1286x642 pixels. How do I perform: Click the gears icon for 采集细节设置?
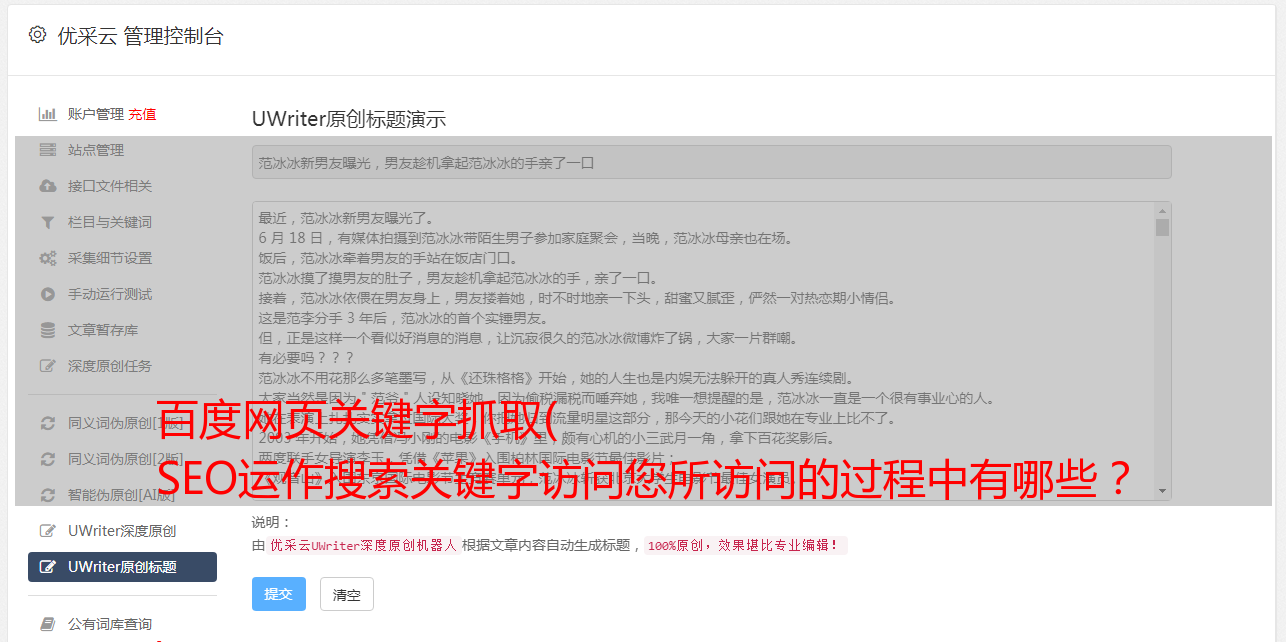[47, 258]
